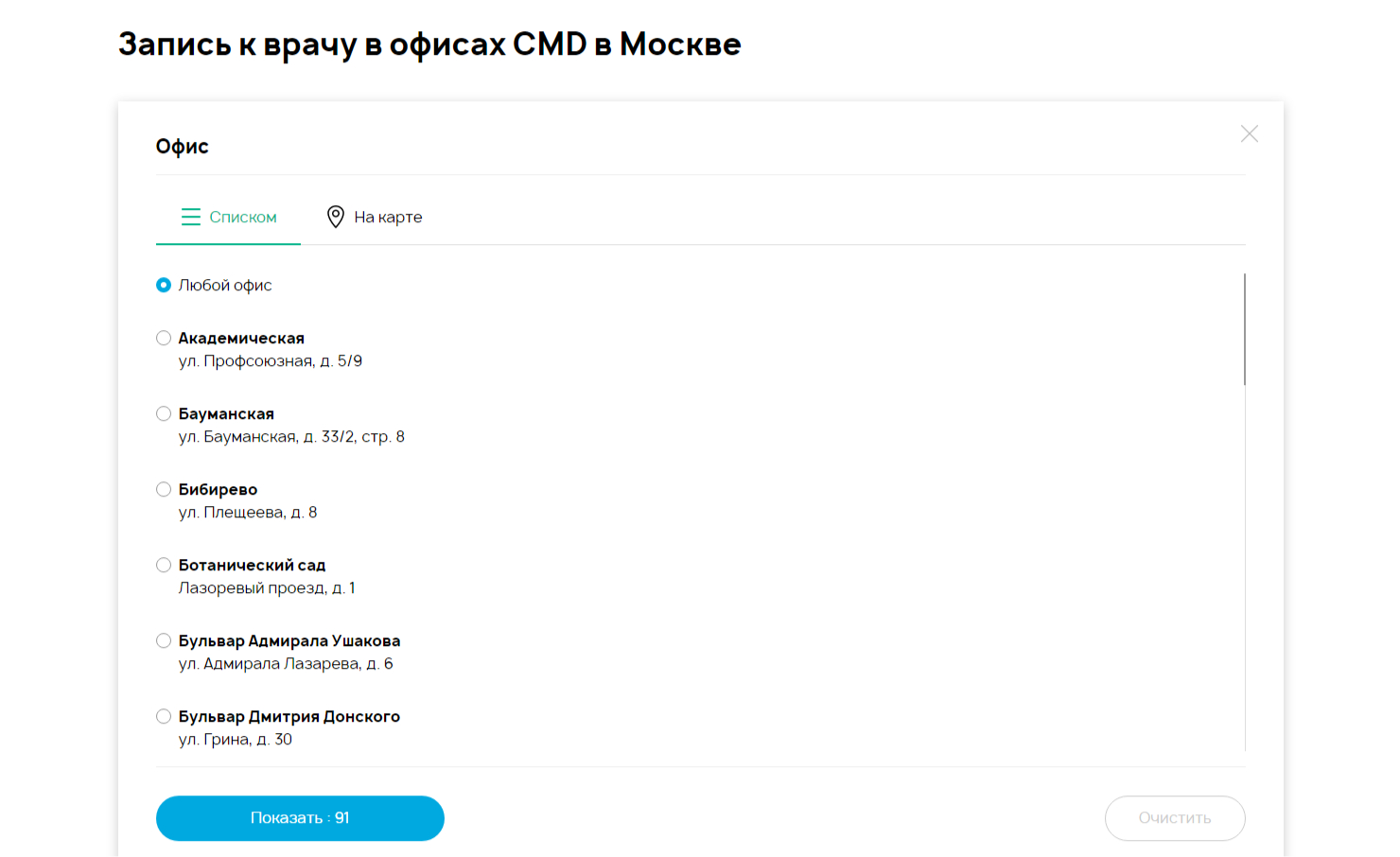Select Бульвар Дмитрия Донского radio button

click(x=164, y=716)
